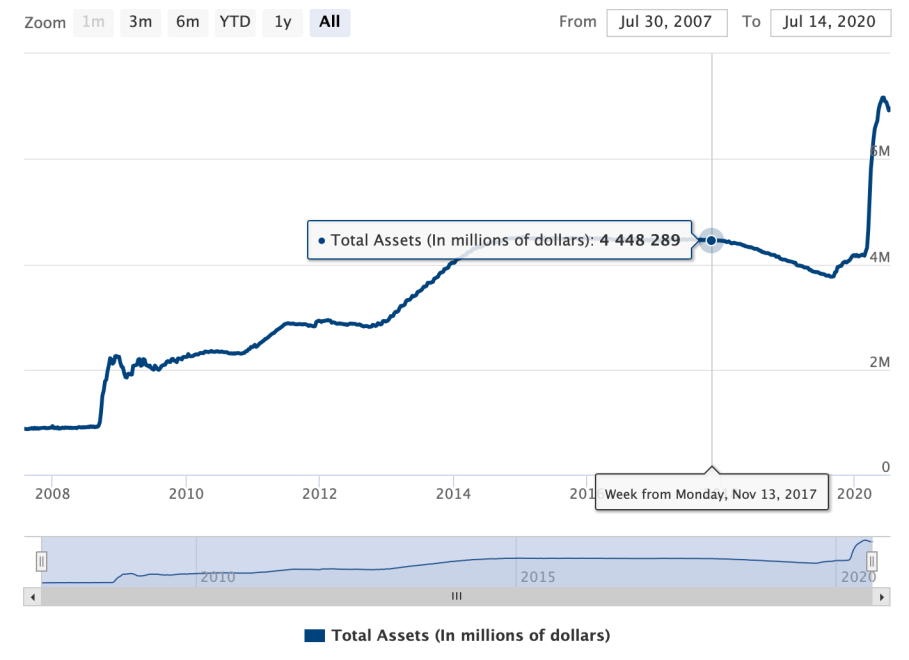Switch to the YTD range
Image resolution: width=909 pixels, height=660 pixels.
pyautogui.click(x=235, y=22)
